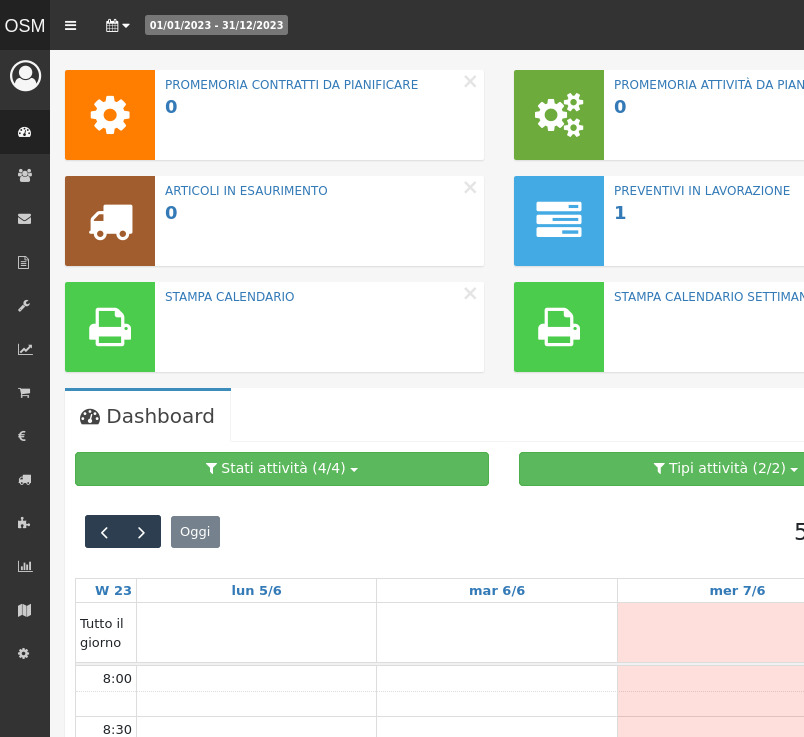
Task: Click the envelope mail sidebar icon
Action: tap(25, 219)
